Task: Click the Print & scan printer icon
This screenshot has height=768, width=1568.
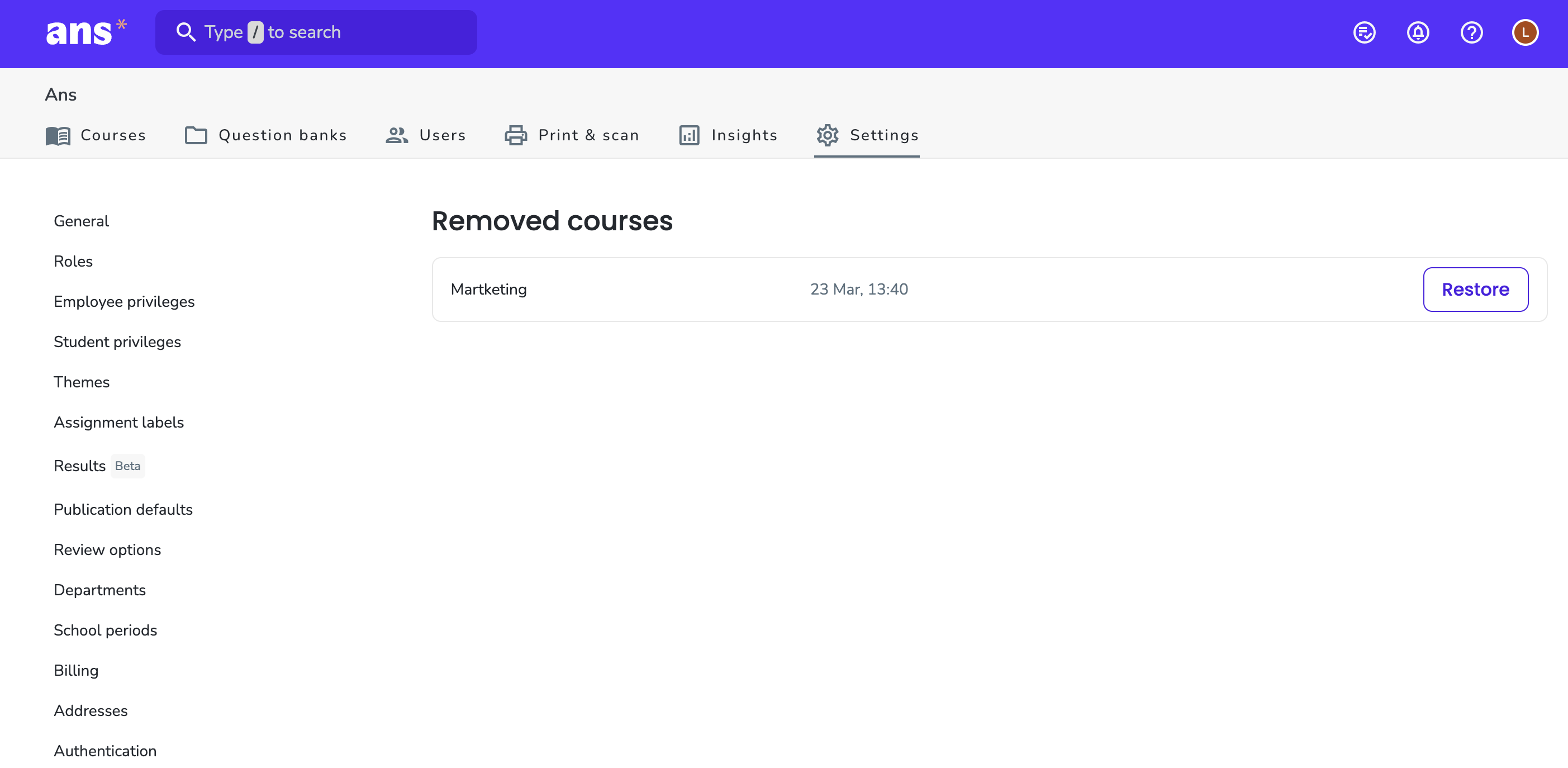Action: point(516,135)
